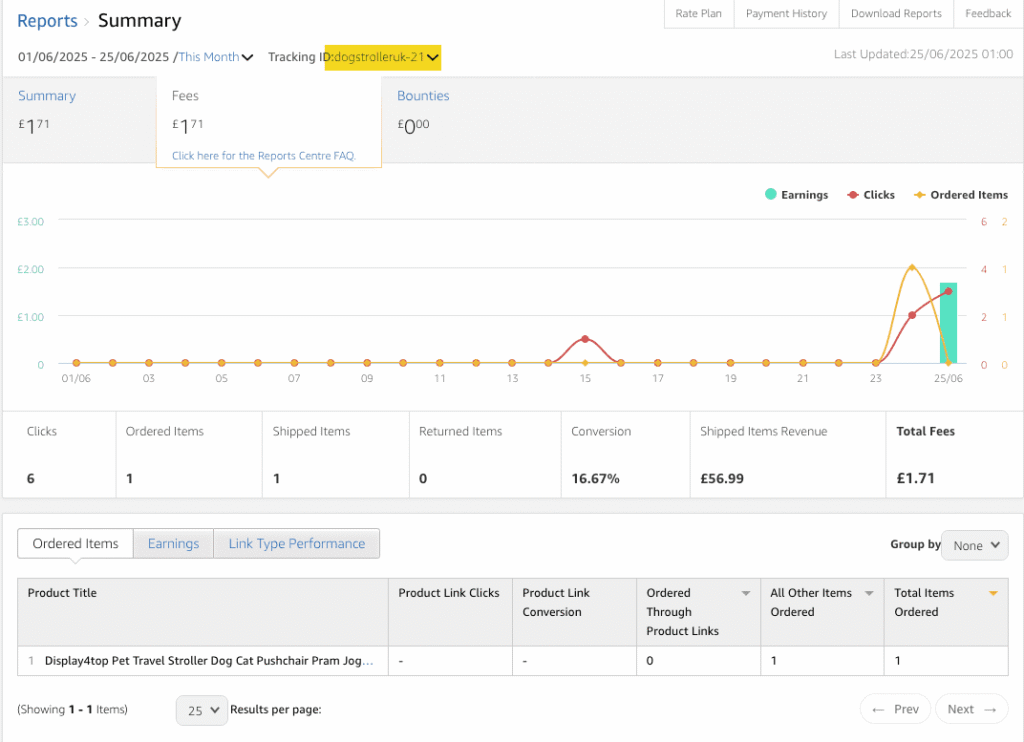Switch to the Earnings tab
The width and height of the screenshot is (1024, 742).
[x=173, y=543]
